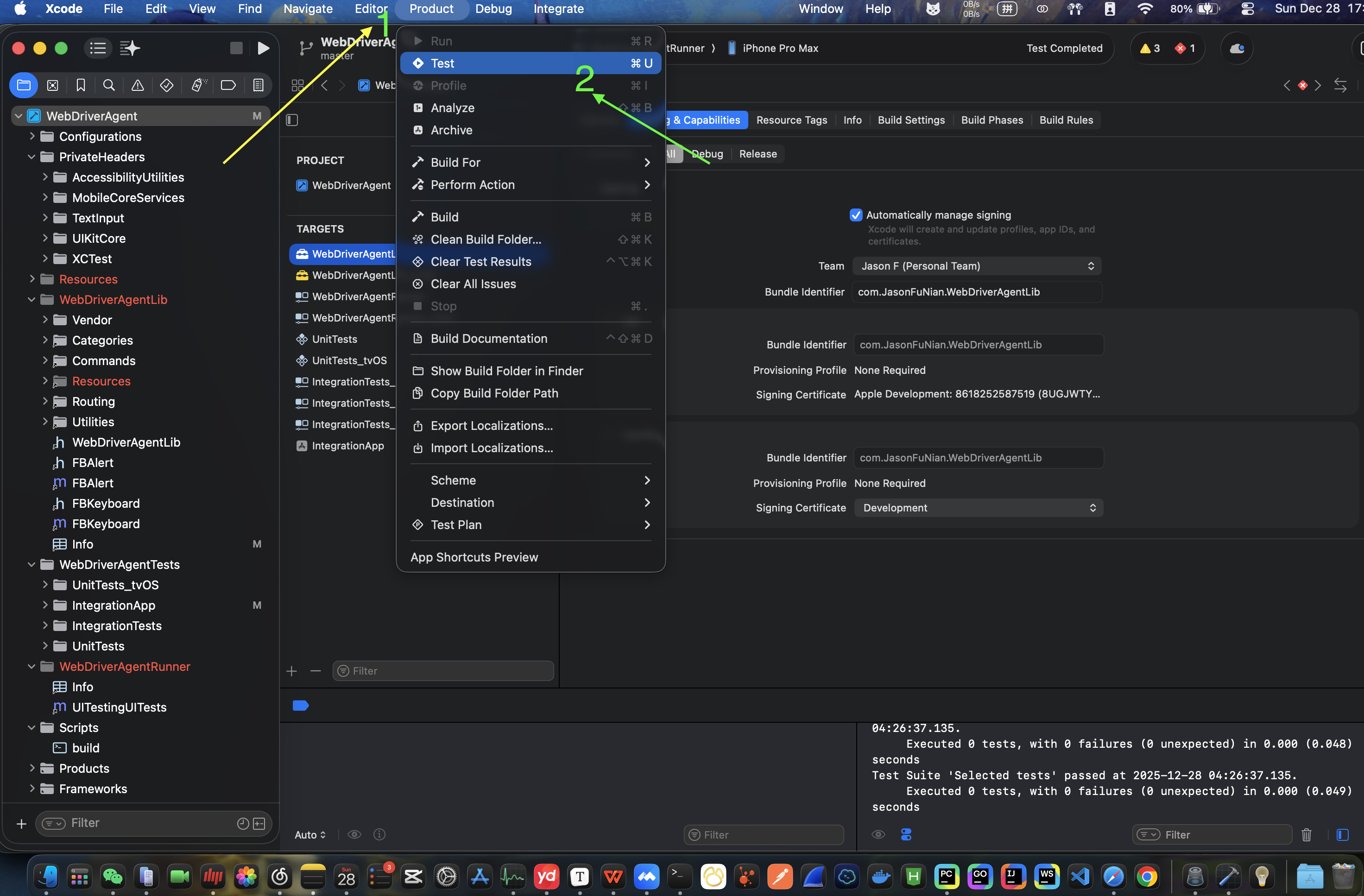Click the trash icon to clear console
Screen dimensions: 1364x896
[x=1306, y=835]
